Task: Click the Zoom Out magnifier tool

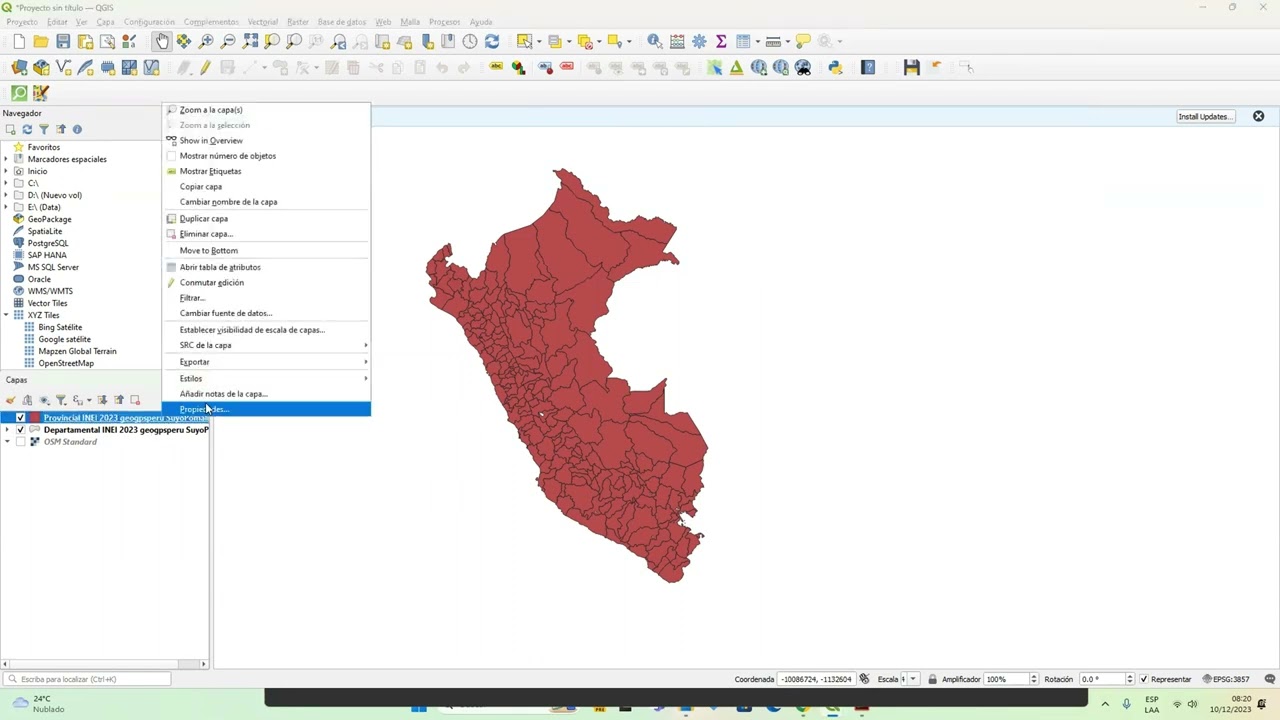Action: click(228, 41)
